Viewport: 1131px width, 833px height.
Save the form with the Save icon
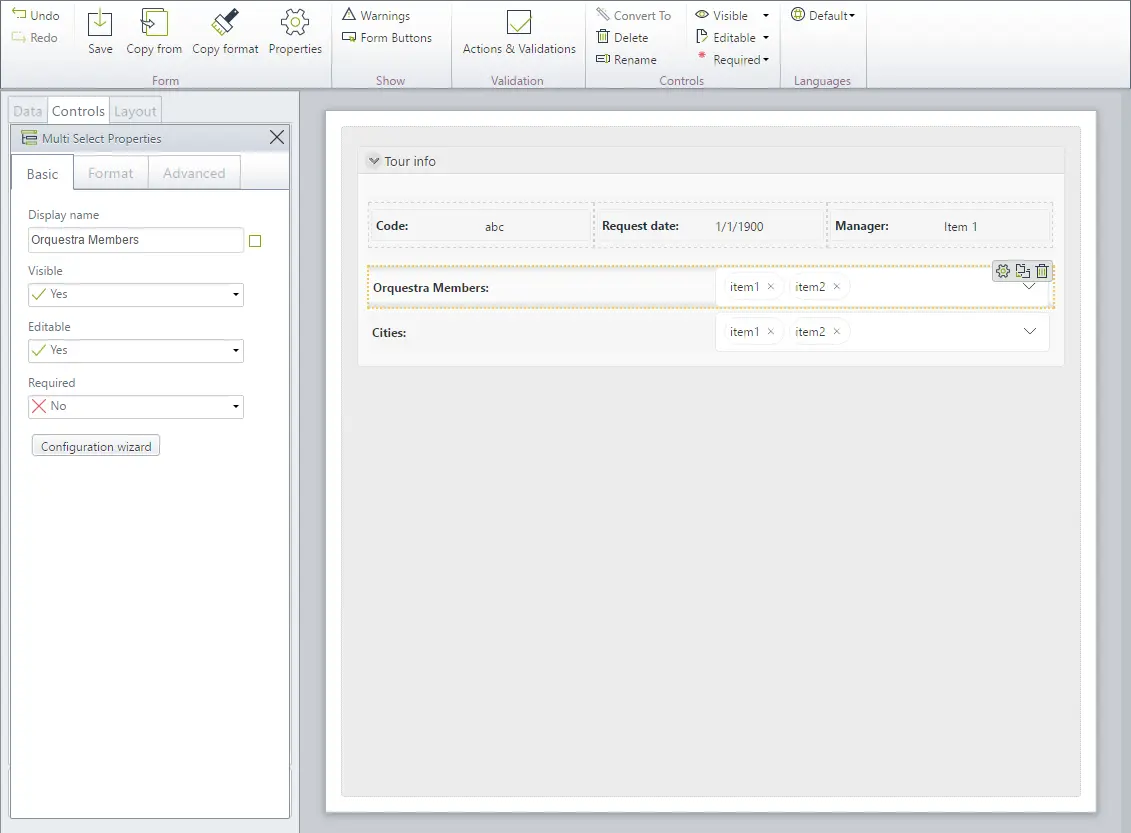(x=100, y=23)
